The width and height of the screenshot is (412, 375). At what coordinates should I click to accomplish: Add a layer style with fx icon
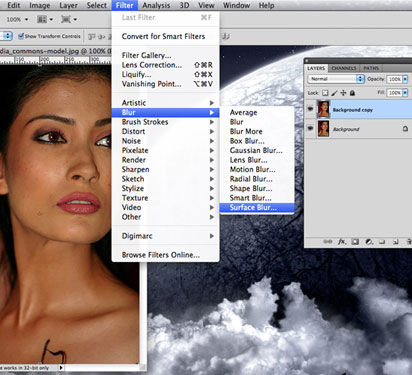click(342, 242)
